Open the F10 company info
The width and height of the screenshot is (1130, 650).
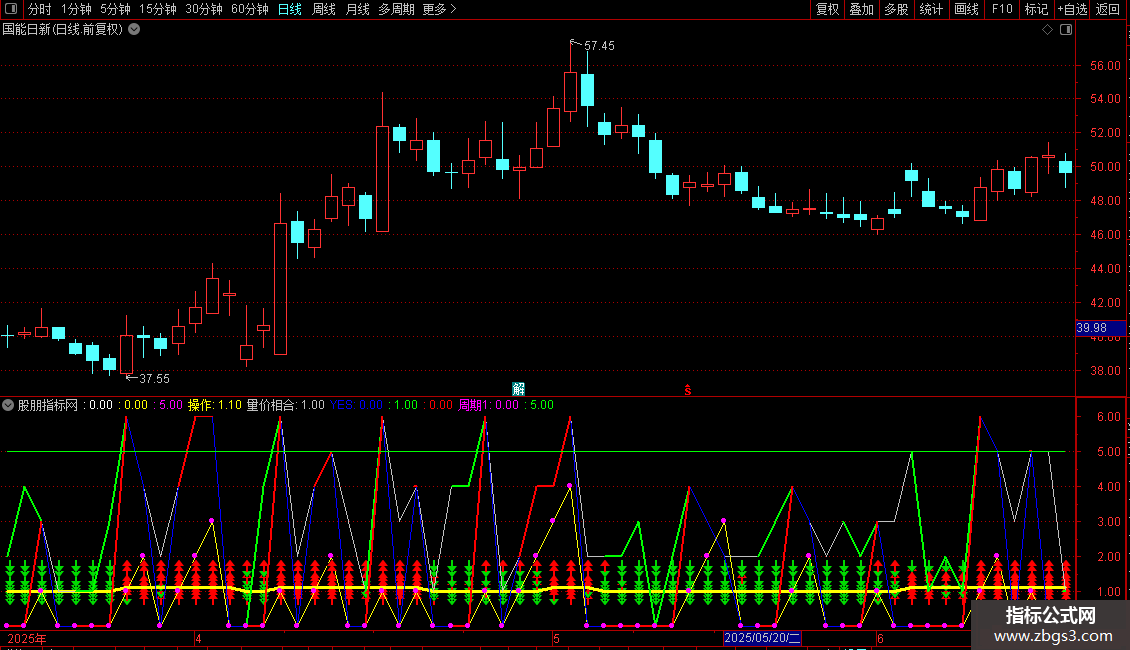tap(1001, 10)
